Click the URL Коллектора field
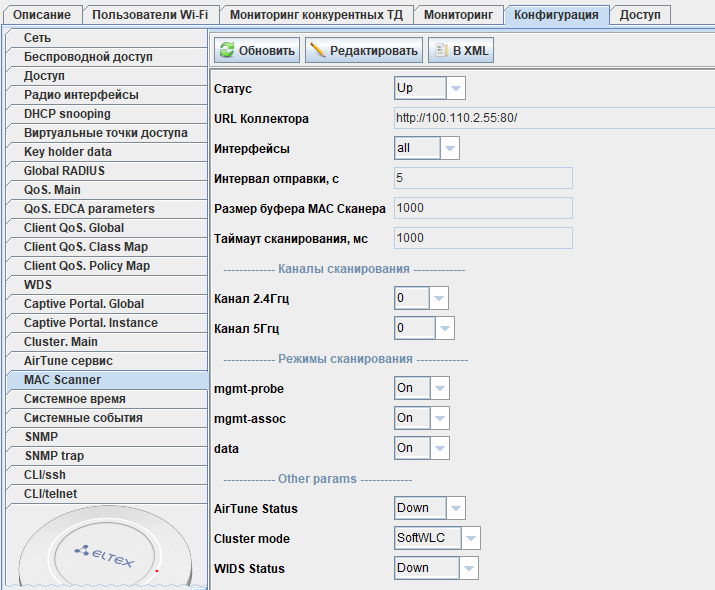Image resolution: width=715 pixels, height=590 pixels. 483,118
